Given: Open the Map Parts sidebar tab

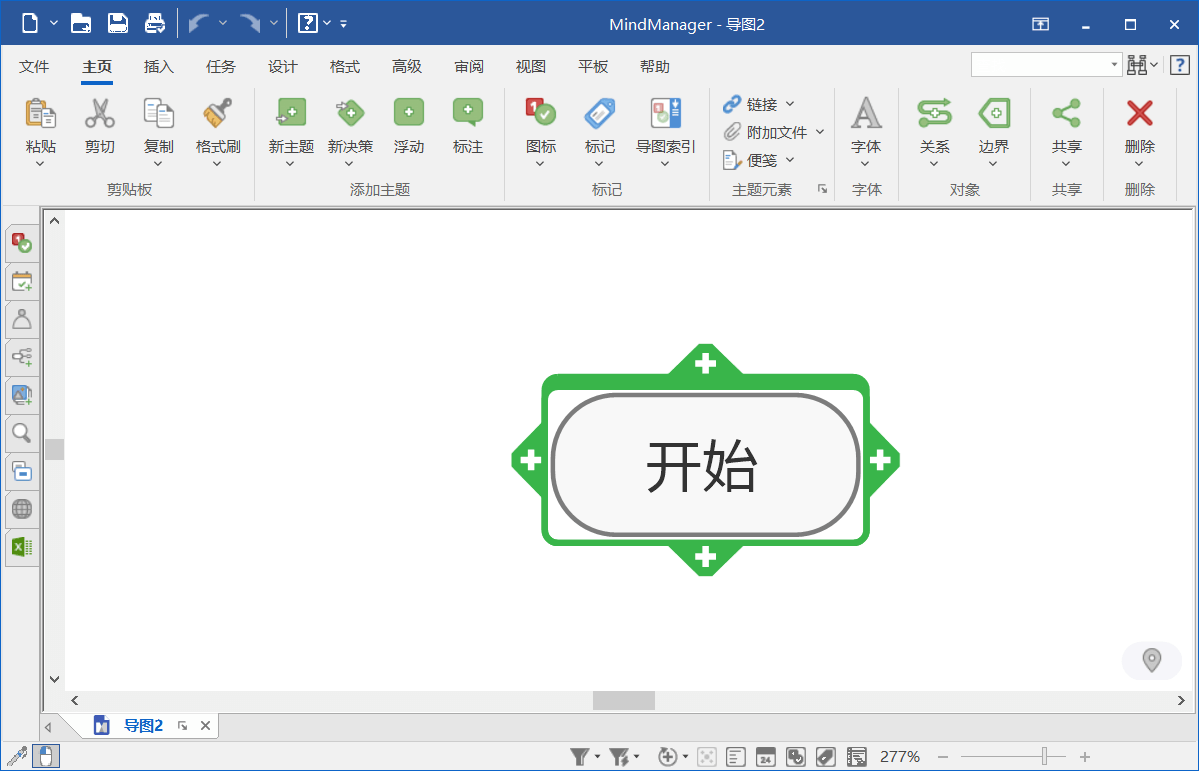Looking at the screenshot, I should pos(21,357).
